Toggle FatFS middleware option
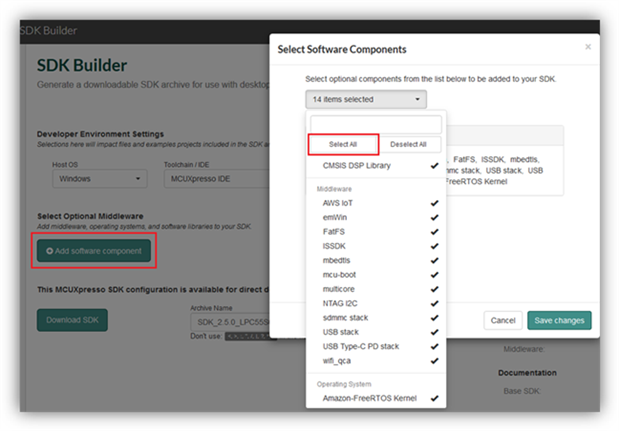 tap(376, 232)
